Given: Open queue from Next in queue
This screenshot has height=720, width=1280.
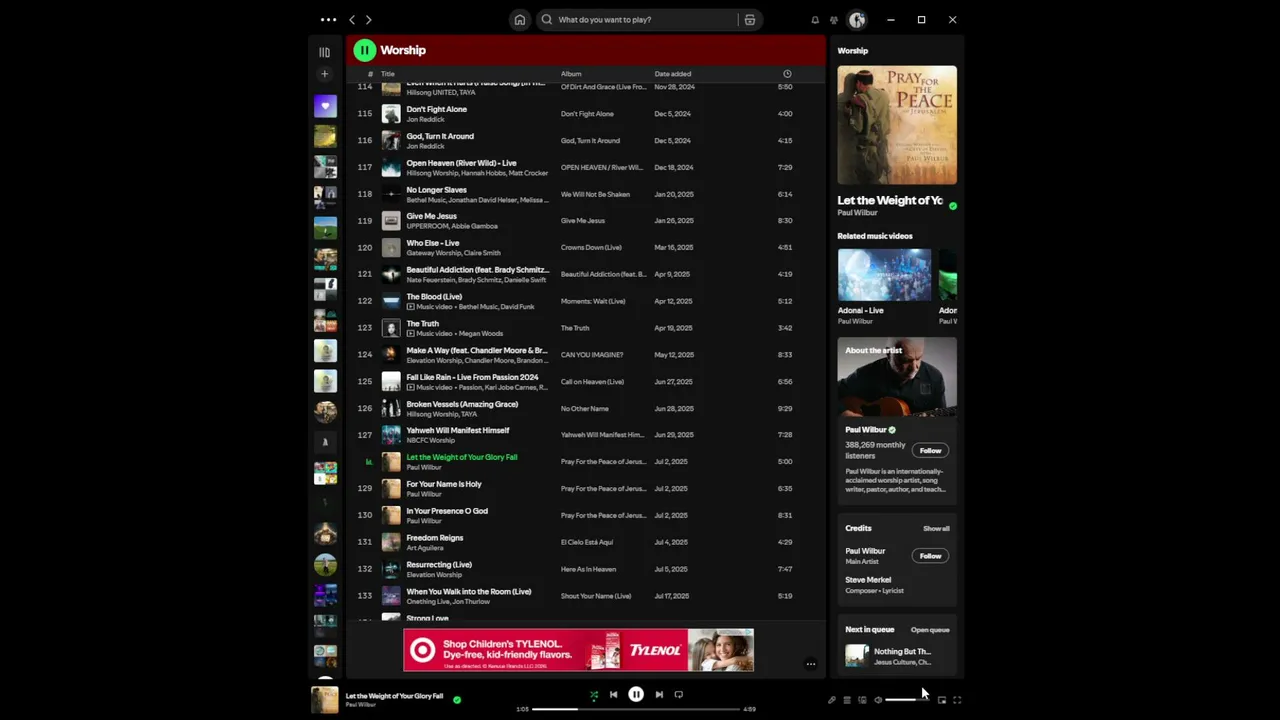Looking at the screenshot, I should click(930, 630).
